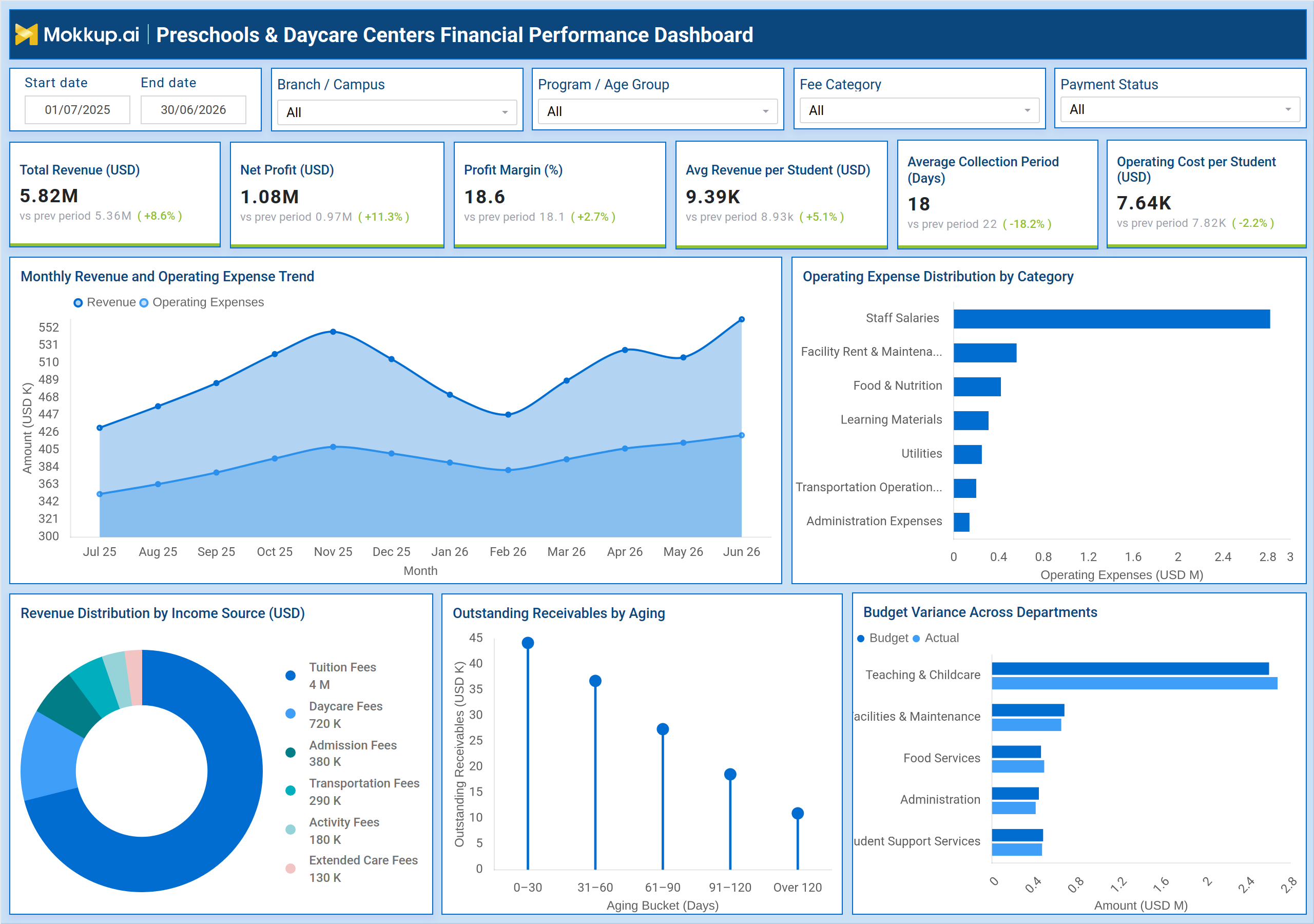Click the Administration Expenses bar
This screenshot has height=924, width=1314.
coord(961,522)
